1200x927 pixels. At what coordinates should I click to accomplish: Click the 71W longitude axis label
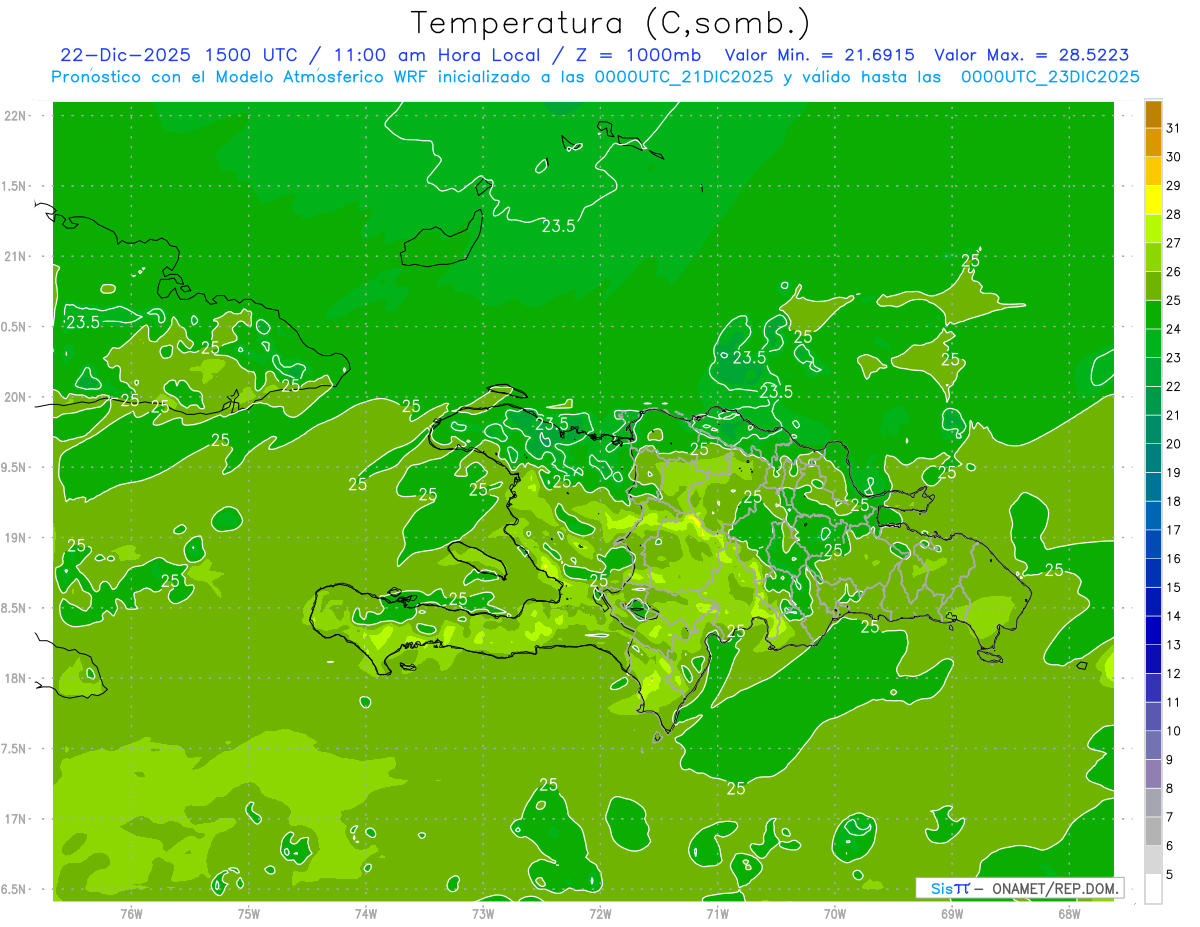pyautogui.click(x=717, y=913)
